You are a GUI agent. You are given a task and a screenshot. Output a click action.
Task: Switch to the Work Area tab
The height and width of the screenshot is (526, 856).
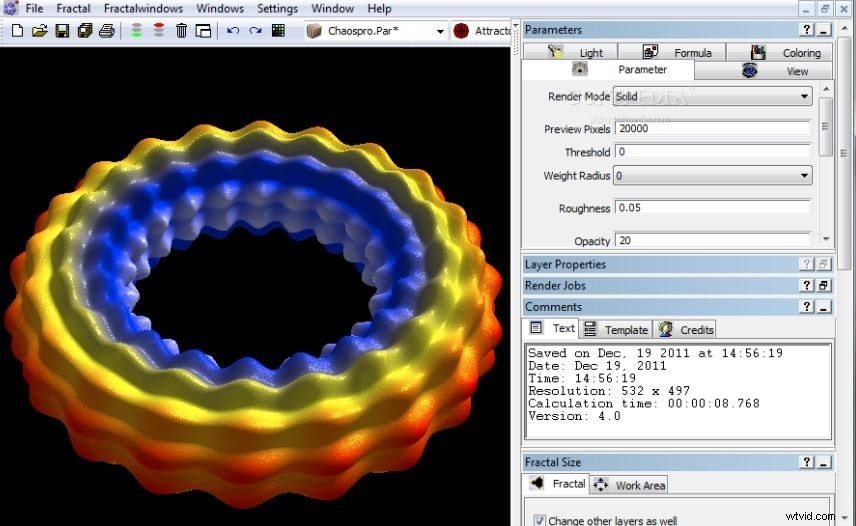(x=628, y=485)
